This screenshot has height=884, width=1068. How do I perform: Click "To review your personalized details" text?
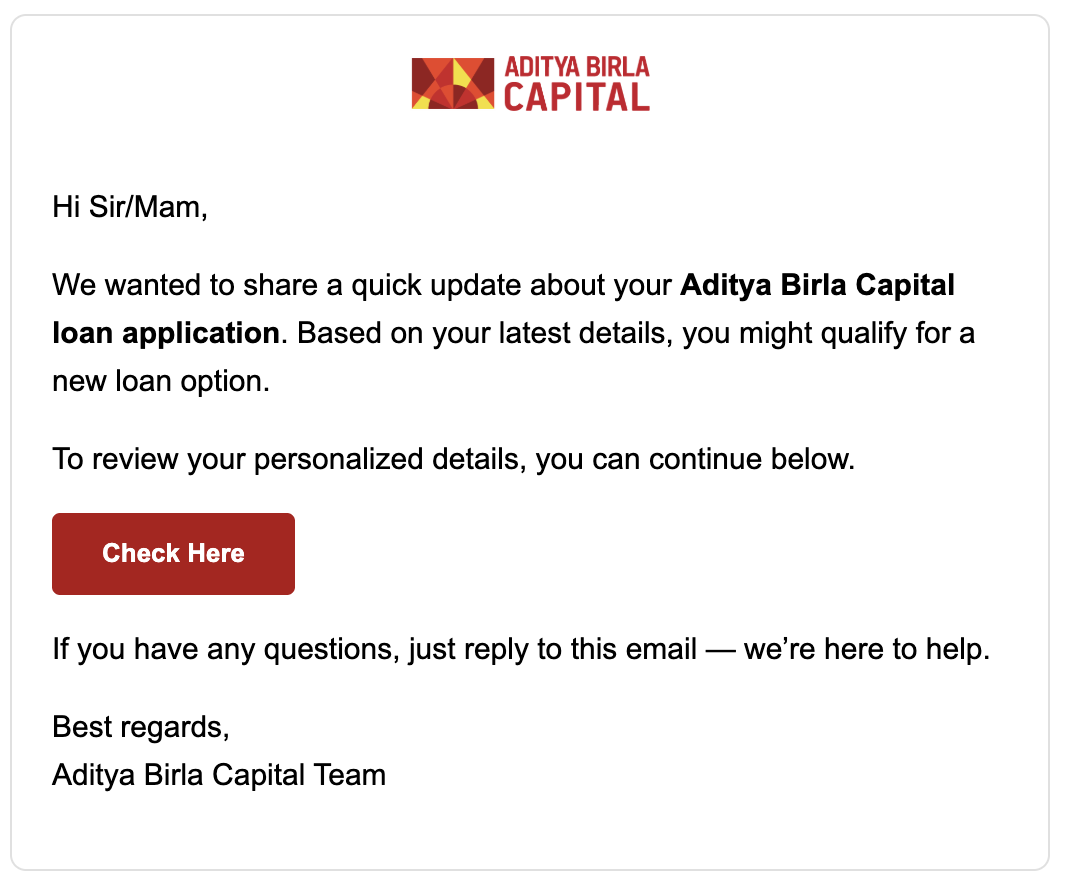[289, 459]
